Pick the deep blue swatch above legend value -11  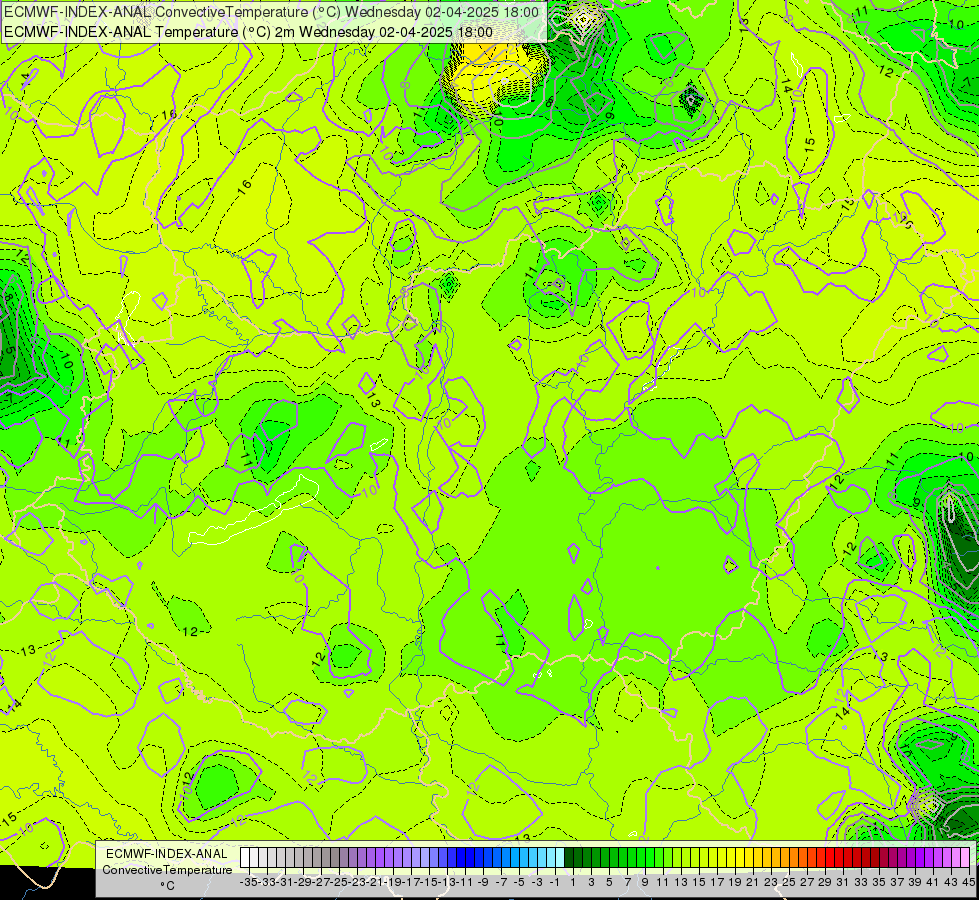tap(461, 858)
